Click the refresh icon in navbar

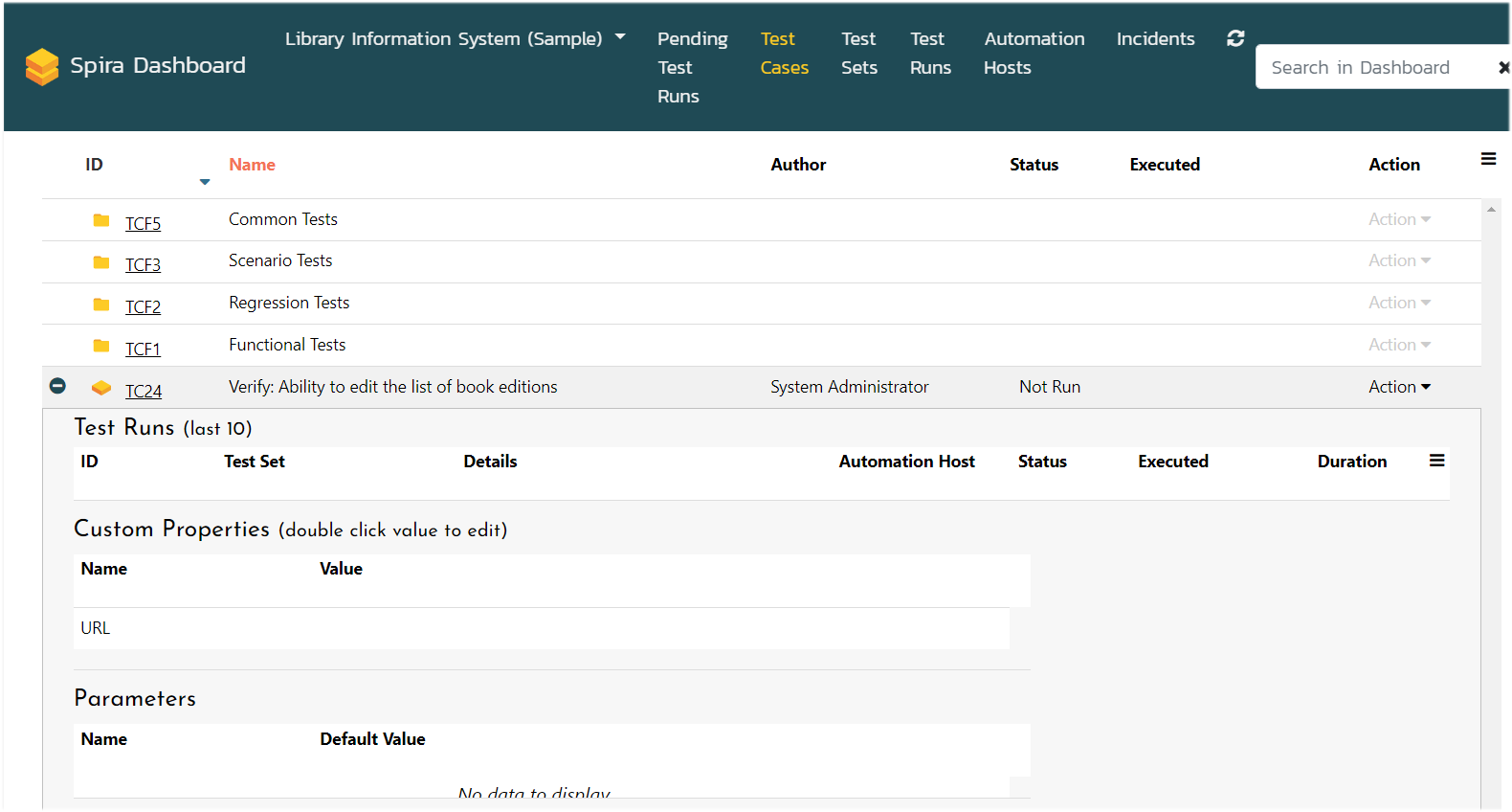(x=1235, y=38)
